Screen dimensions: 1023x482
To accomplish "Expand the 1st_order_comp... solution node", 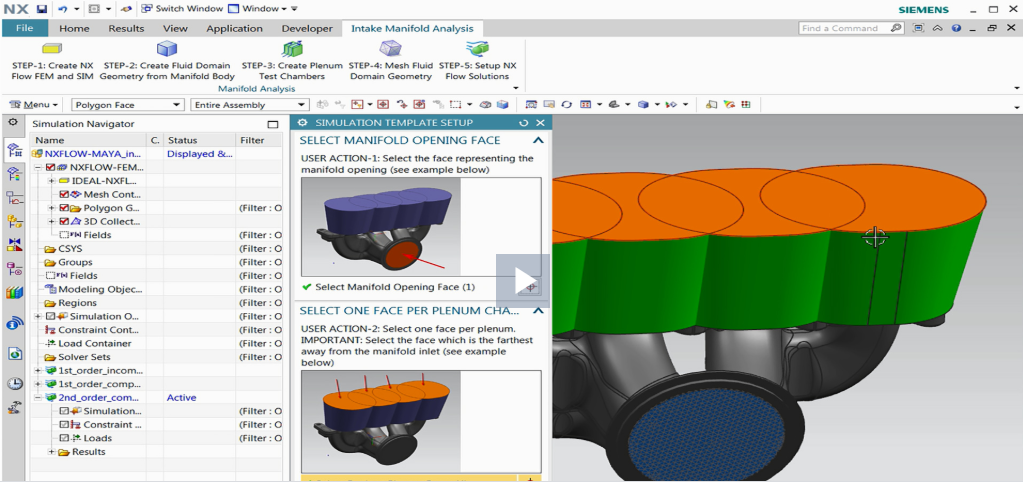I will (x=38, y=384).
